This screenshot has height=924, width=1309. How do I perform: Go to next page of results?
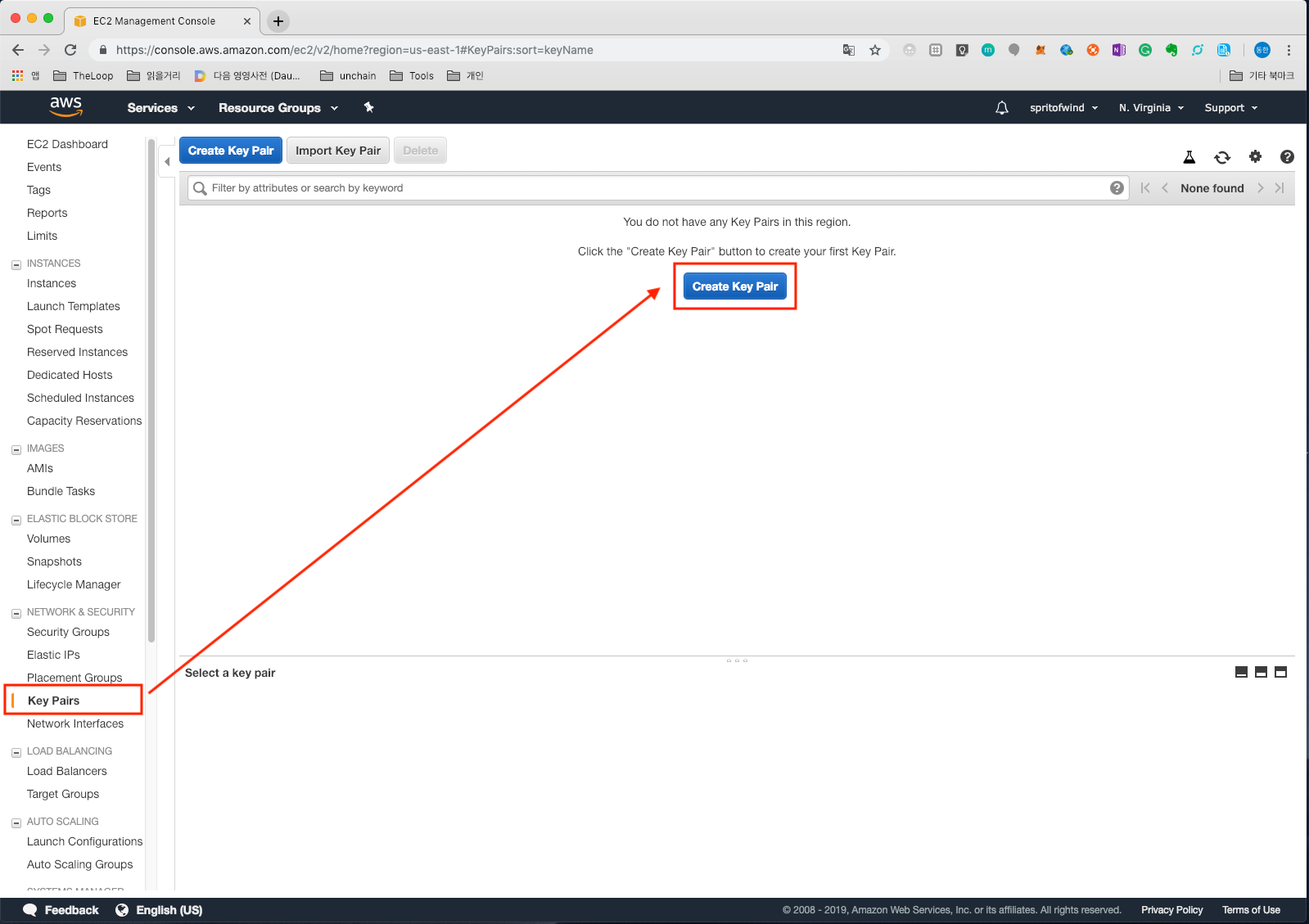[x=1261, y=188]
